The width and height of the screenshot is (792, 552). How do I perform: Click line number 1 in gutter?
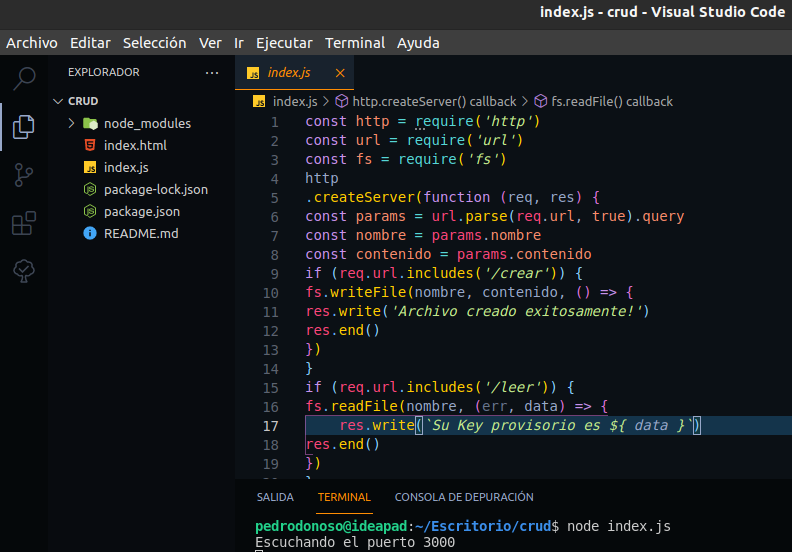pos(274,122)
